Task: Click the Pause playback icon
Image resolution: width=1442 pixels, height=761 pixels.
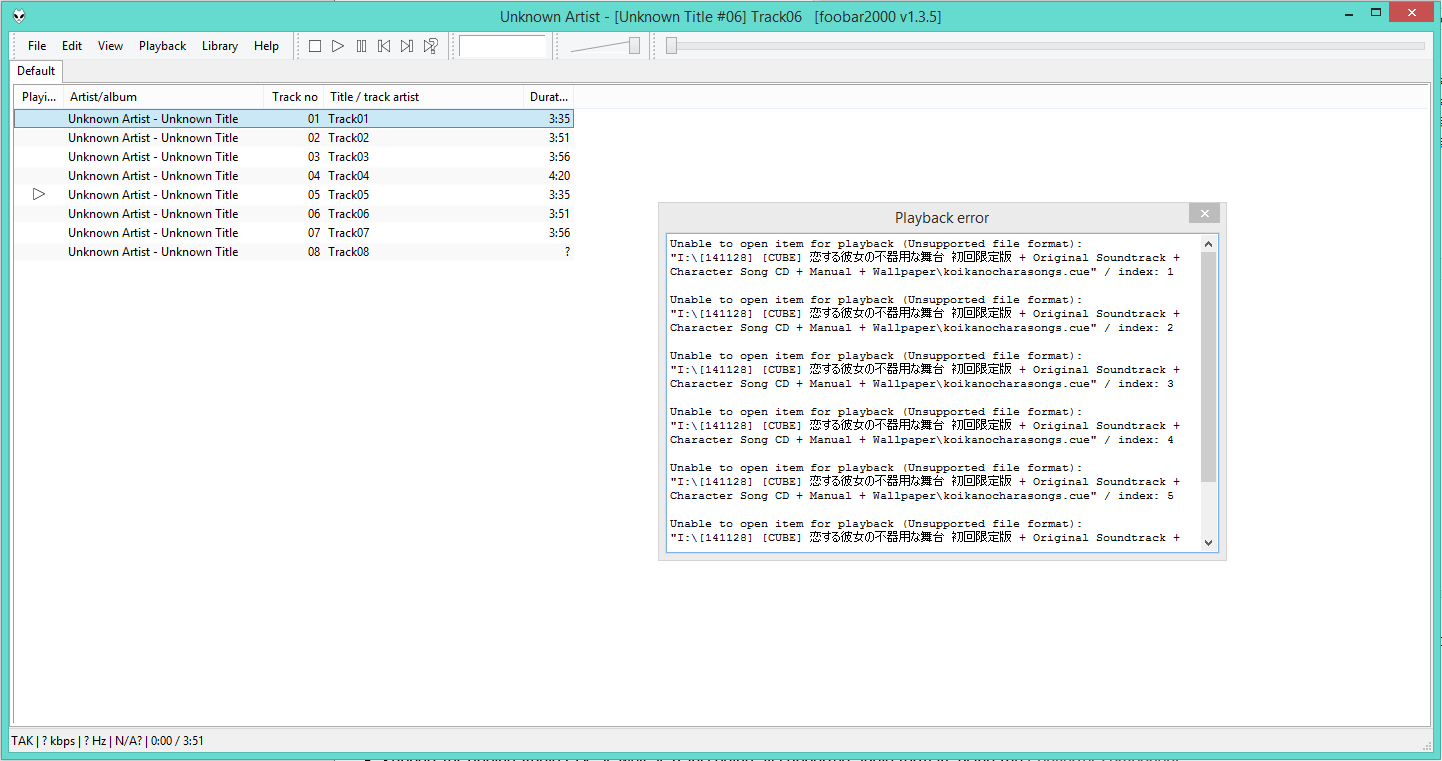Action: pos(361,46)
